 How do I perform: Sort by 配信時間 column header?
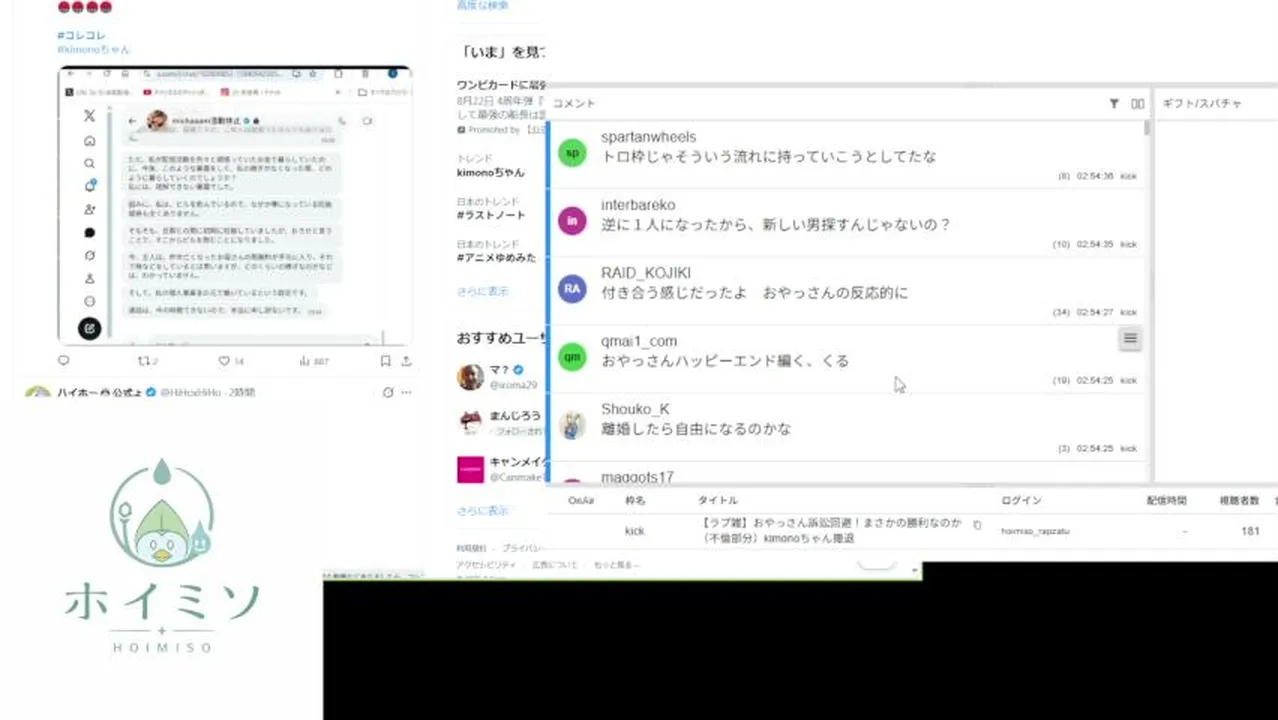coord(1166,500)
